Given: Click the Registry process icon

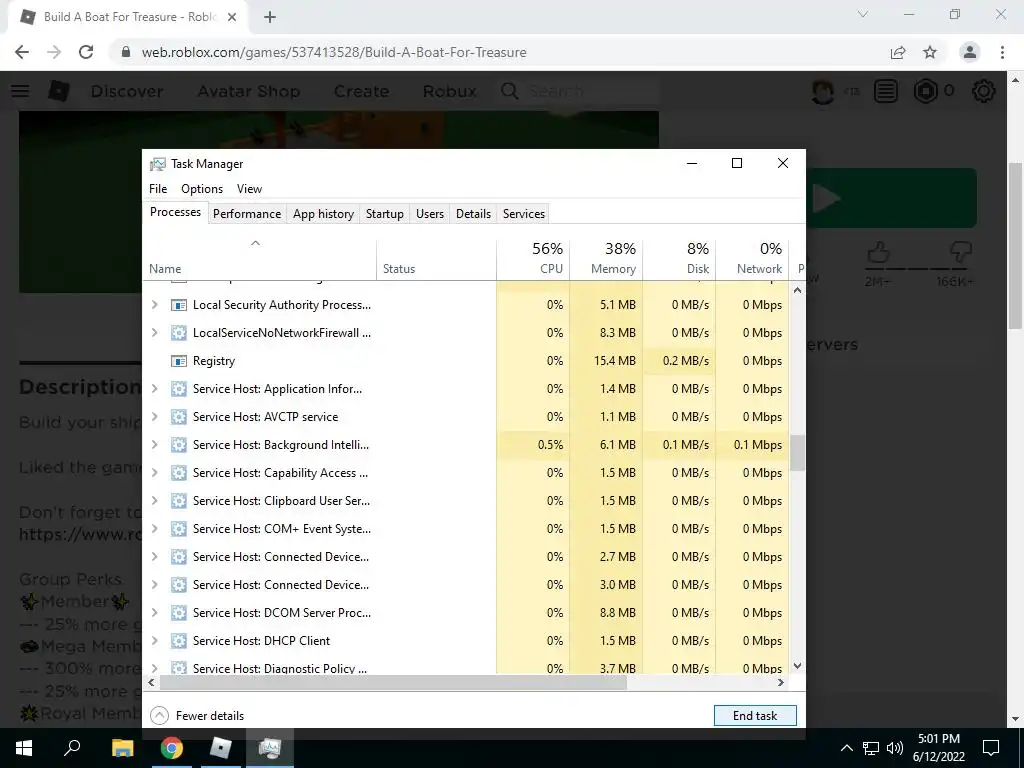Looking at the screenshot, I should (179, 361).
